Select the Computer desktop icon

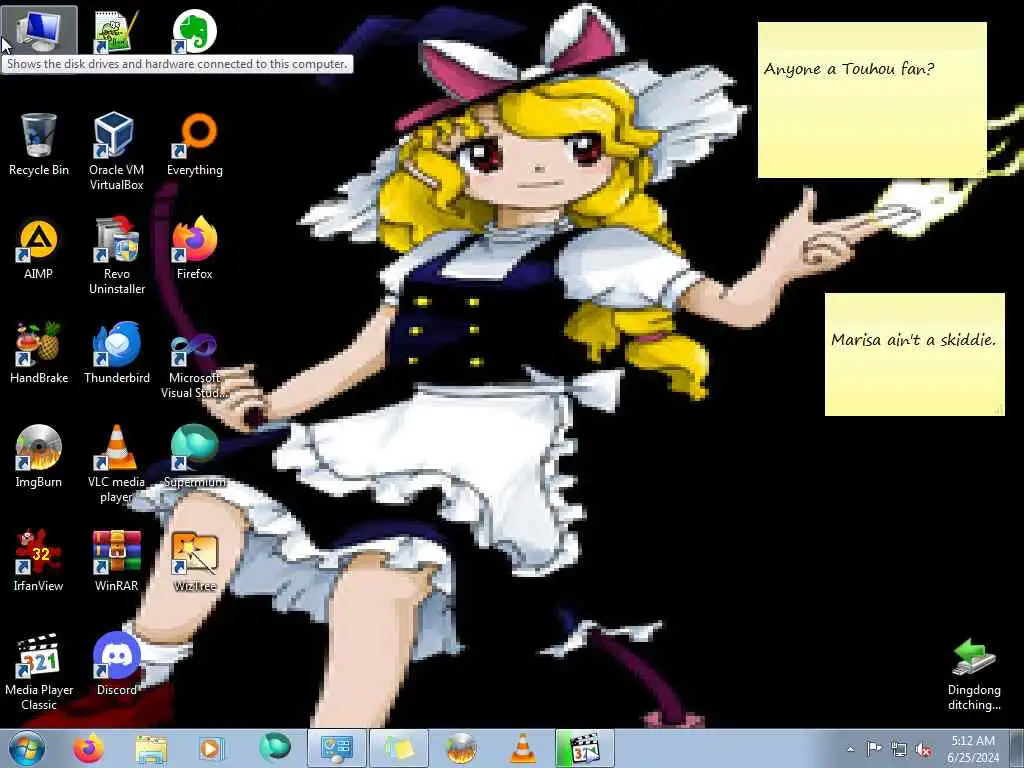coord(38,31)
